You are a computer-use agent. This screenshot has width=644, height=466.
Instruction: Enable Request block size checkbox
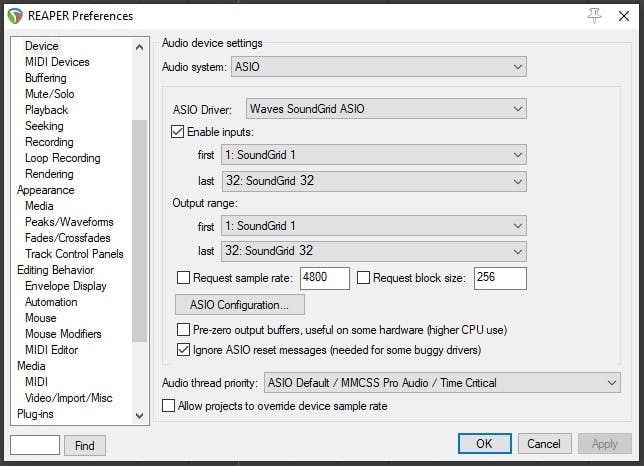363,278
